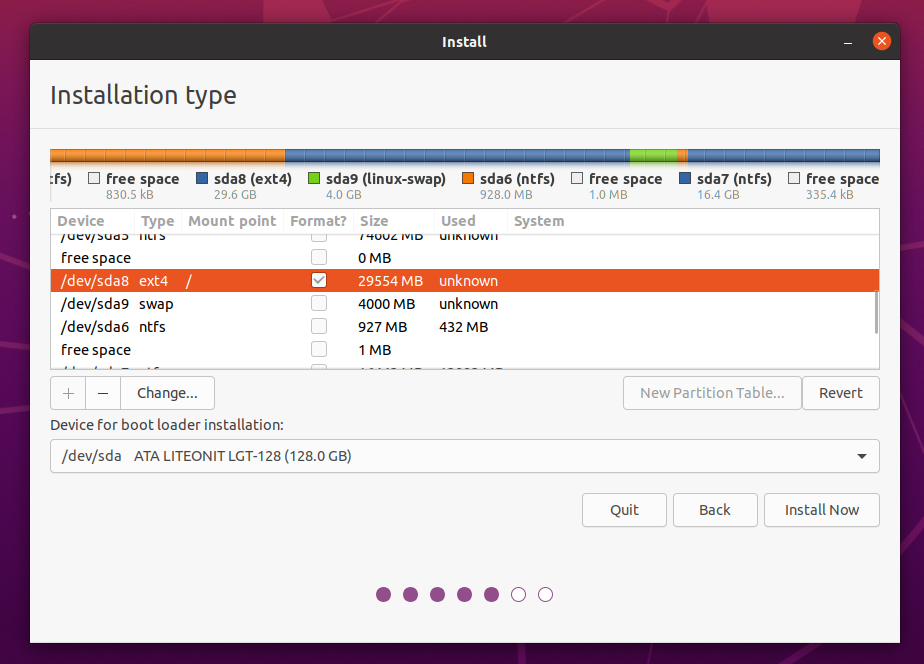Select the /dev/sda9 swap row

click(x=465, y=303)
